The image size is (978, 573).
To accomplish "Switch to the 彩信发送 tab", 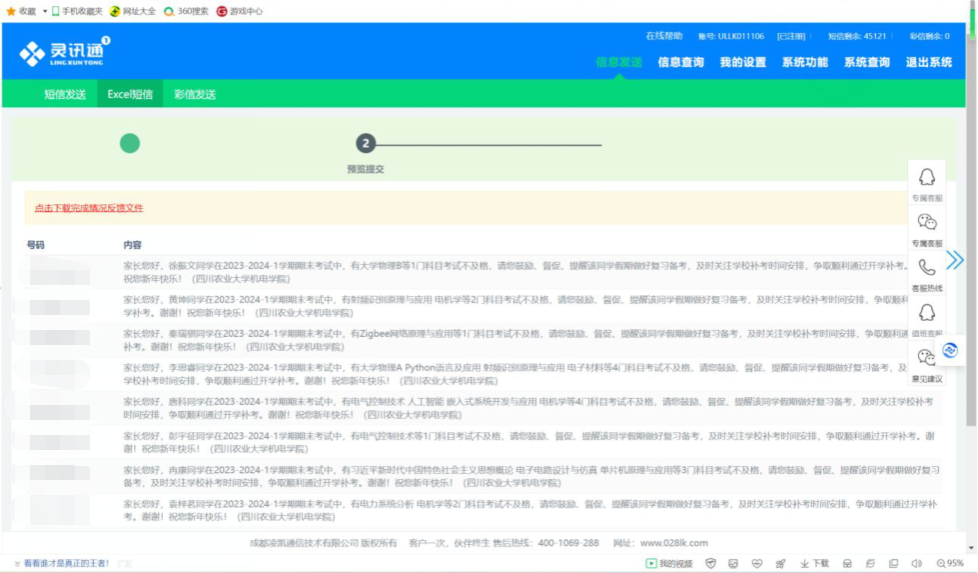I will pyautogui.click(x=194, y=94).
